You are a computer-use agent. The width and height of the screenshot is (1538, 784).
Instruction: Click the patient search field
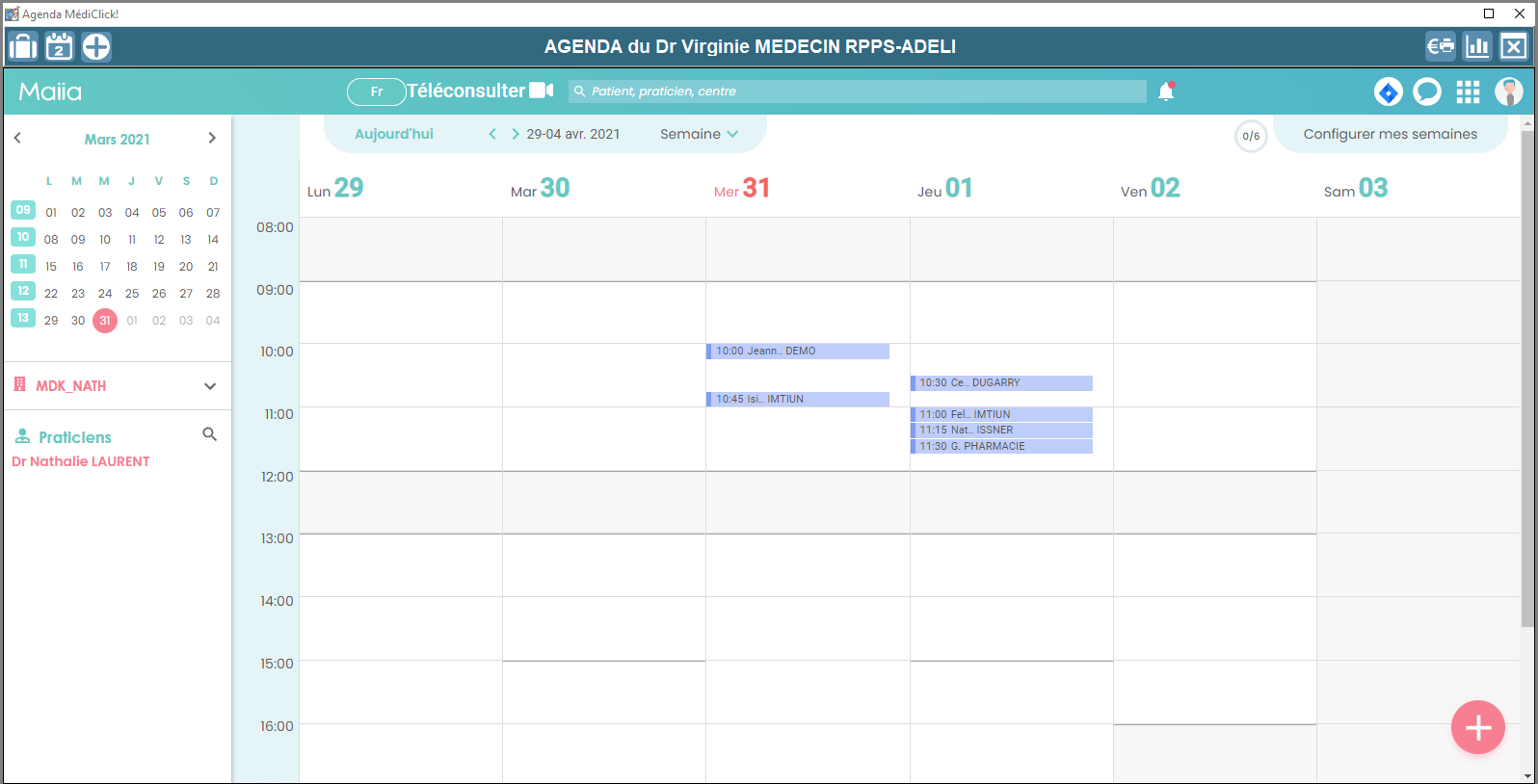(x=858, y=91)
